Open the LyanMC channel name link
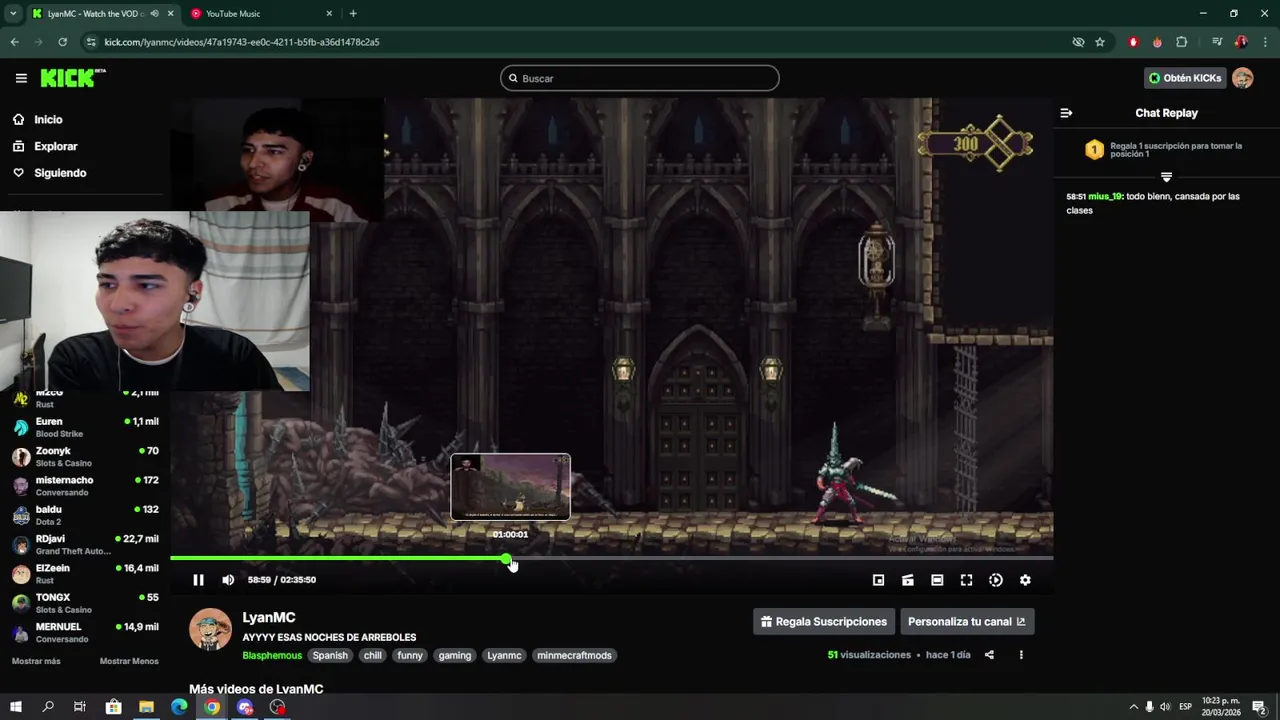 (269, 618)
